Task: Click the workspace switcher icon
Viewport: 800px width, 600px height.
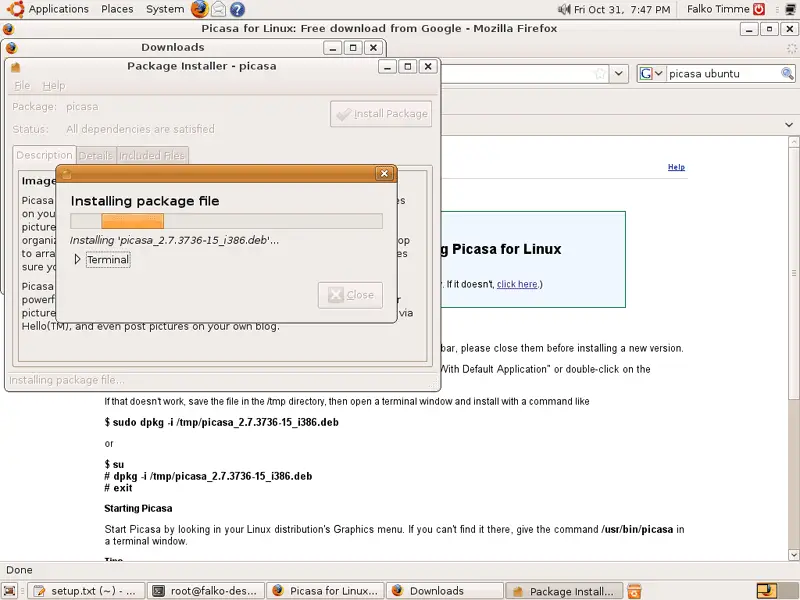Action: coord(766,590)
